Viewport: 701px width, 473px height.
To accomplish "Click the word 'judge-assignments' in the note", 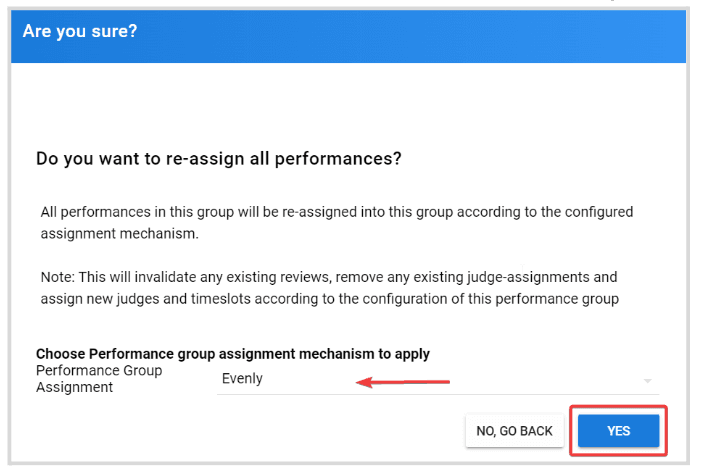I will (529, 277).
